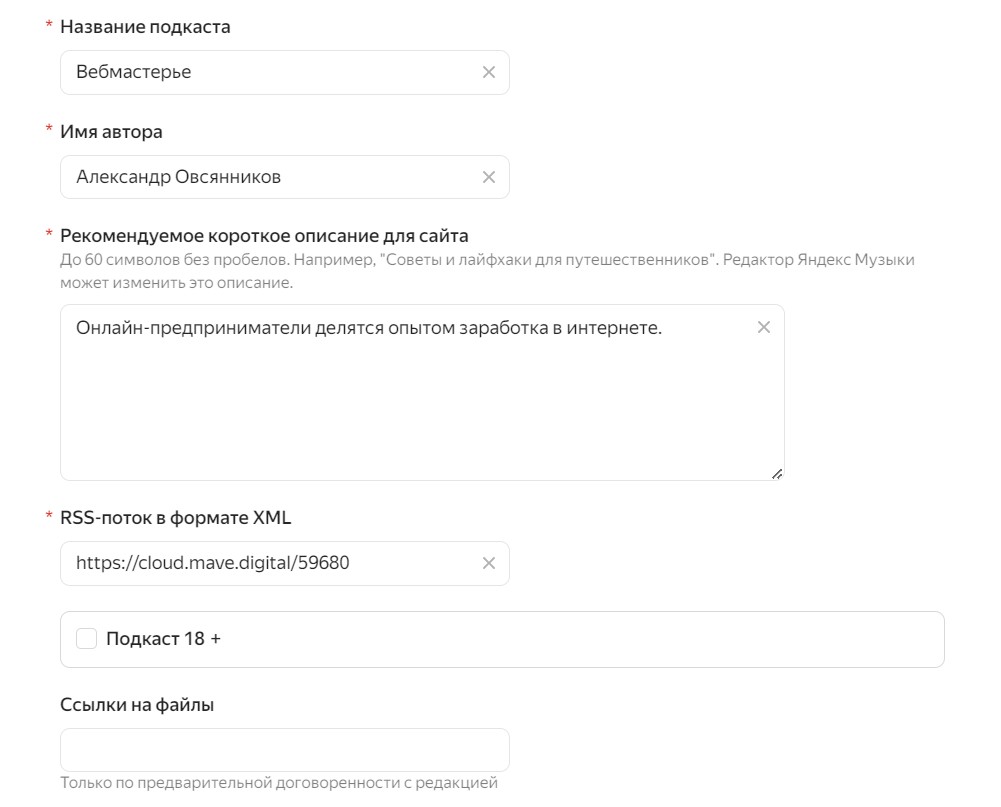The height and width of the screenshot is (807, 1001).
Task: Click the 'Имя автора' field label
Action: point(111,132)
